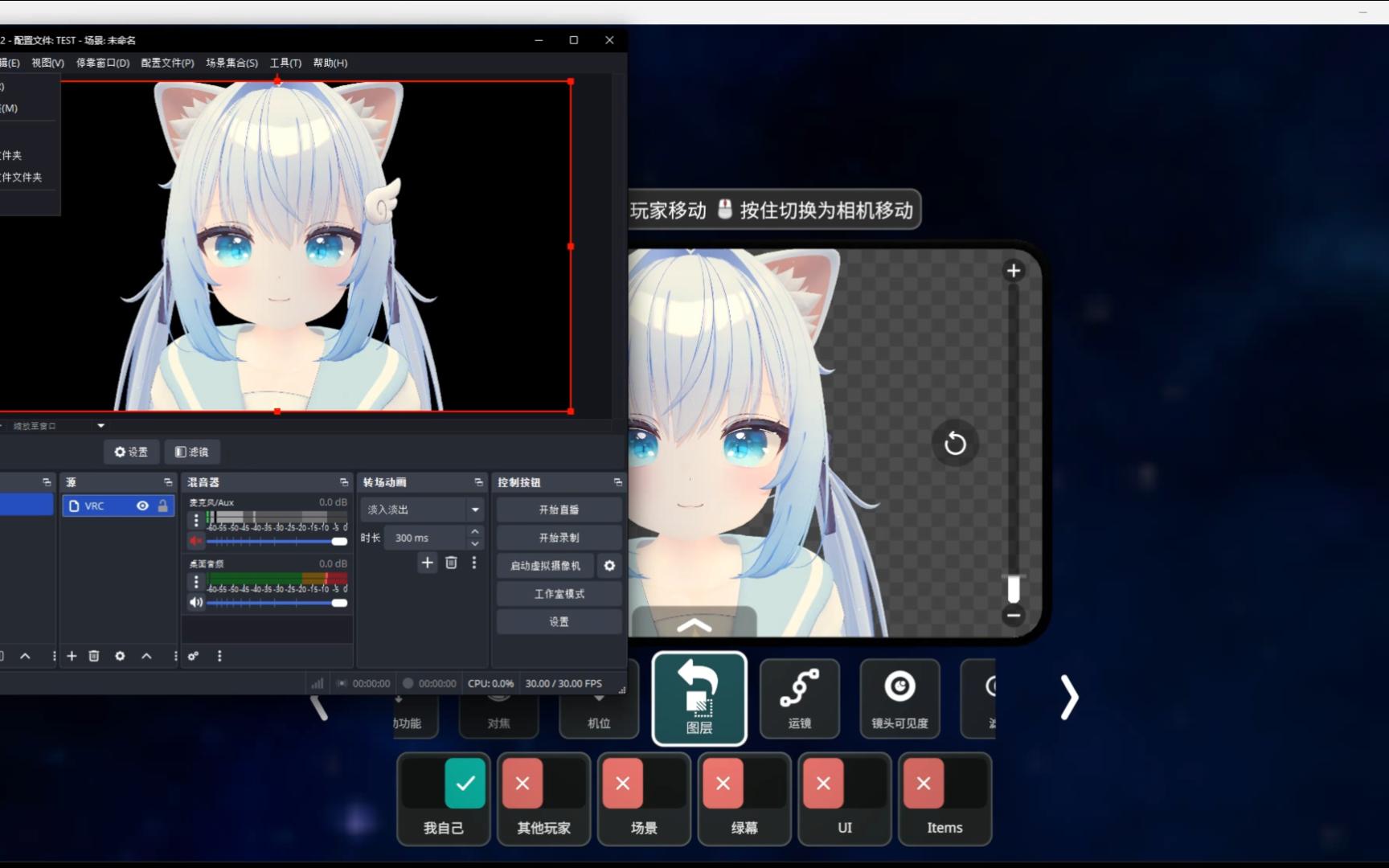Decrease transition duration with down arrow
The height and width of the screenshot is (868, 1389).
click(x=475, y=544)
